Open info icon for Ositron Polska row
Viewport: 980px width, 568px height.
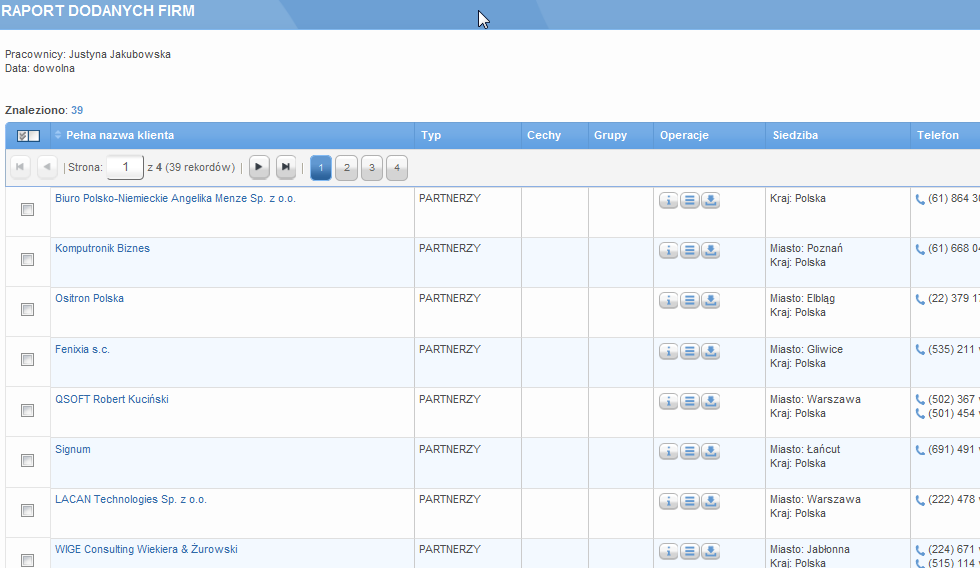(668, 301)
